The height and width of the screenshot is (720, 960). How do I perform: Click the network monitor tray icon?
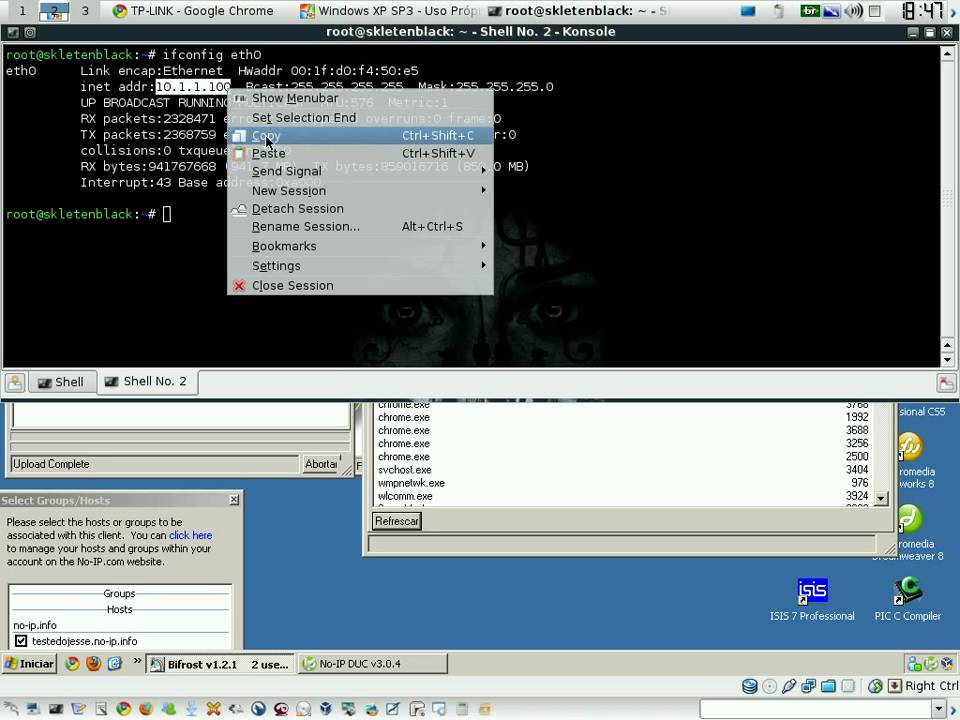pyautogui.click(x=831, y=10)
